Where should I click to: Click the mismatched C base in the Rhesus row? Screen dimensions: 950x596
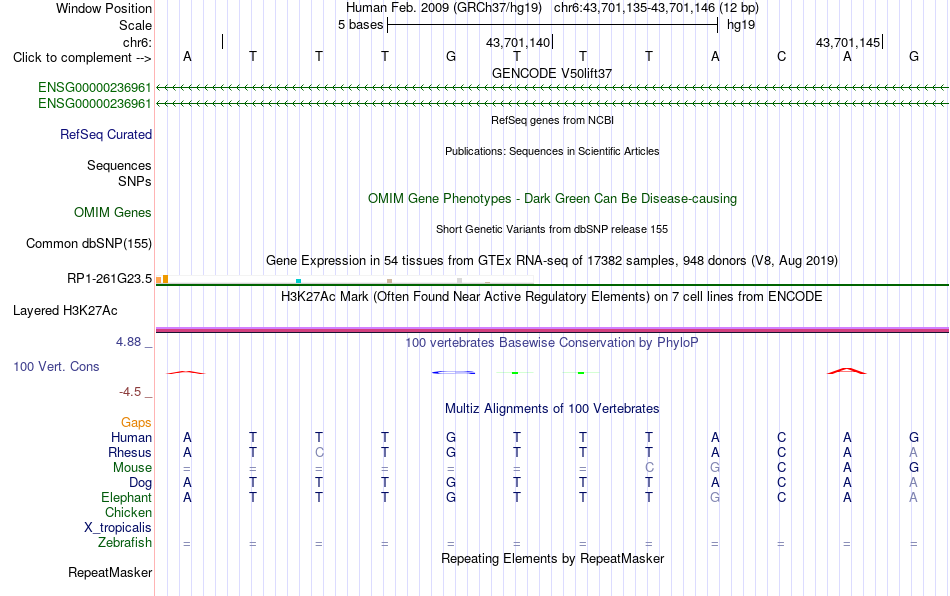point(319,452)
